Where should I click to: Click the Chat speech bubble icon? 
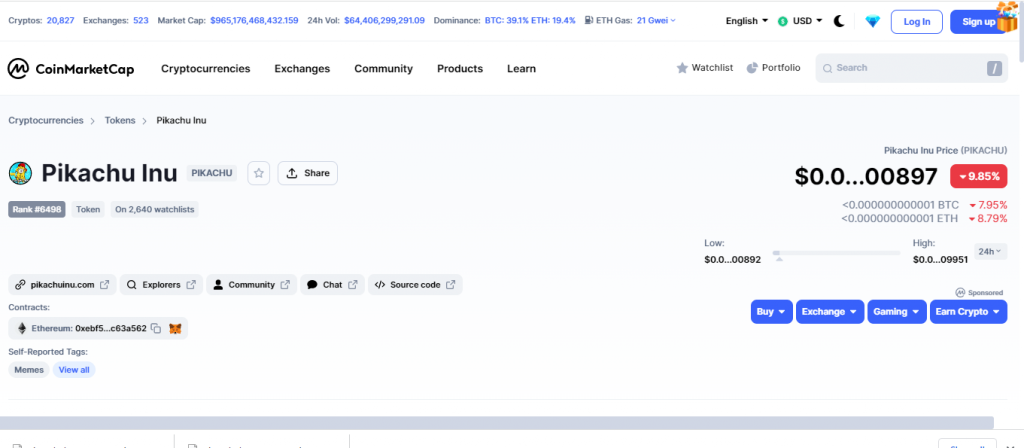(x=312, y=285)
